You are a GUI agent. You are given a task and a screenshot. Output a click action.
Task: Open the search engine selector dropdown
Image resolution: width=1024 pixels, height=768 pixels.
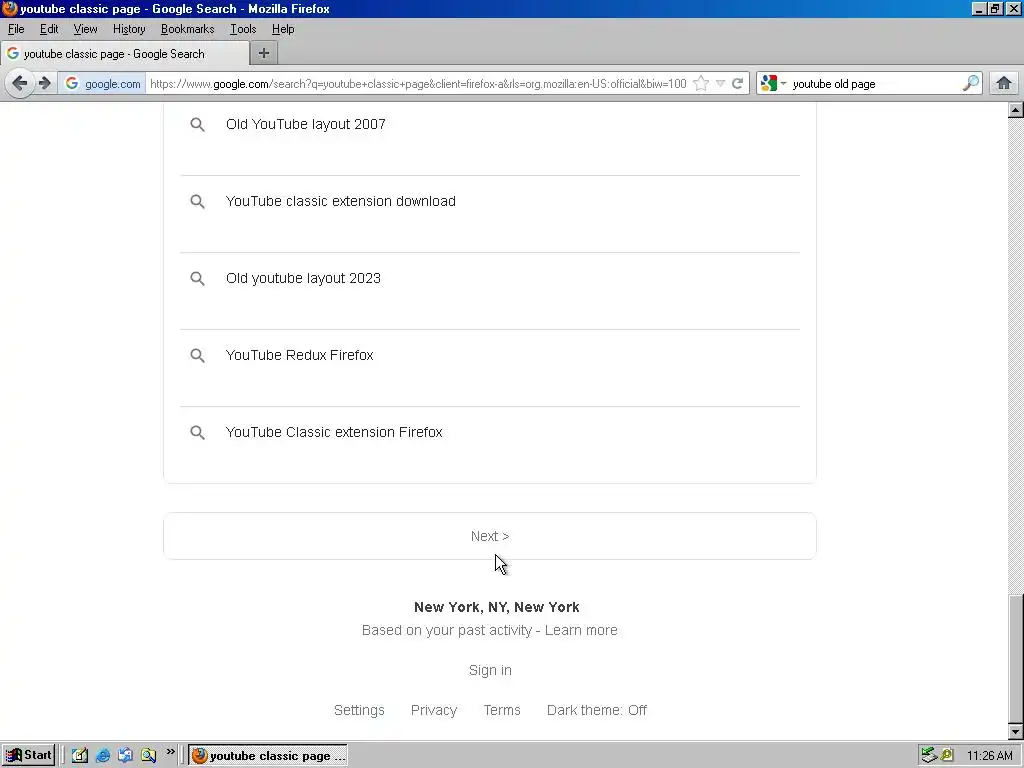point(773,84)
